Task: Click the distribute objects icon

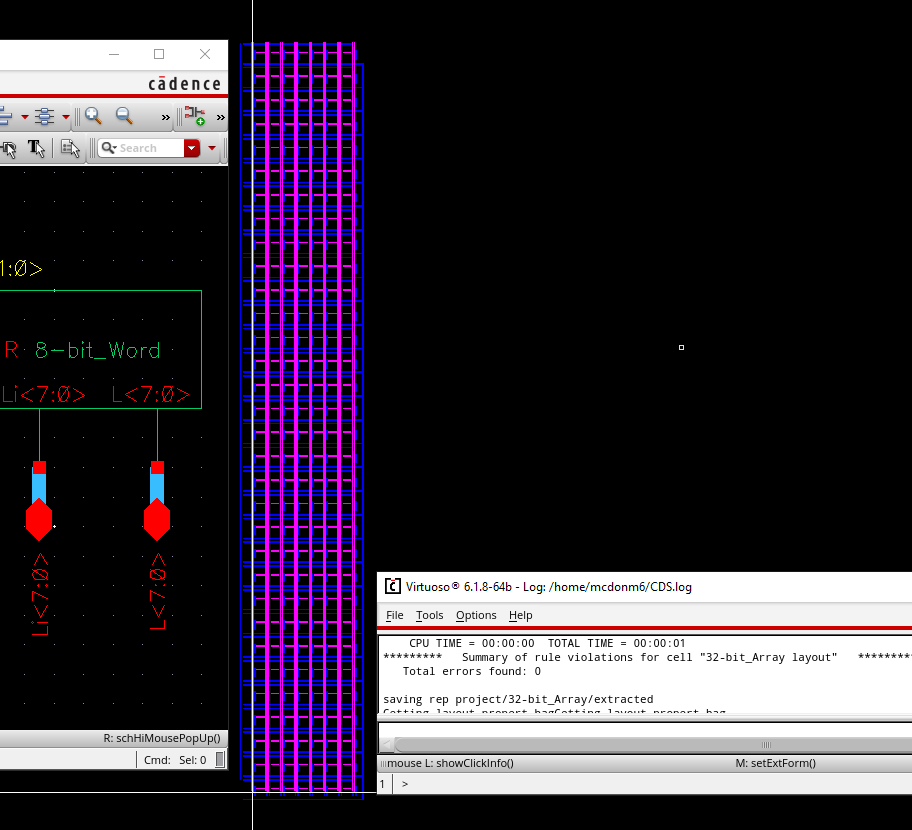Action: coord(45,117)
